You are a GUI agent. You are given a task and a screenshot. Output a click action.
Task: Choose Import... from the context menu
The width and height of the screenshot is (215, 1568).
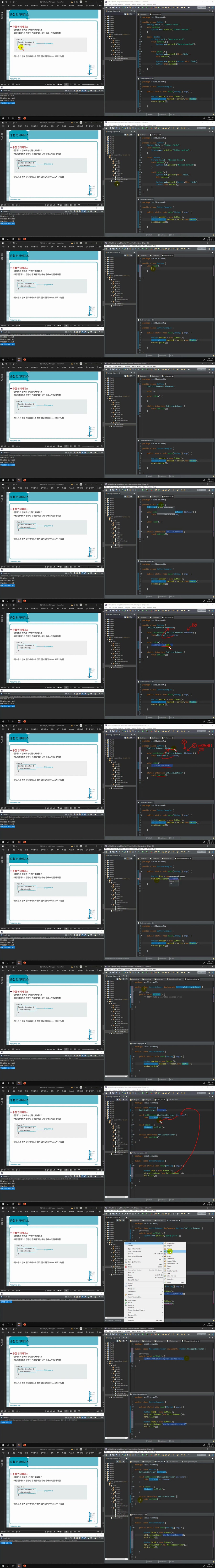coord(131,1283)
